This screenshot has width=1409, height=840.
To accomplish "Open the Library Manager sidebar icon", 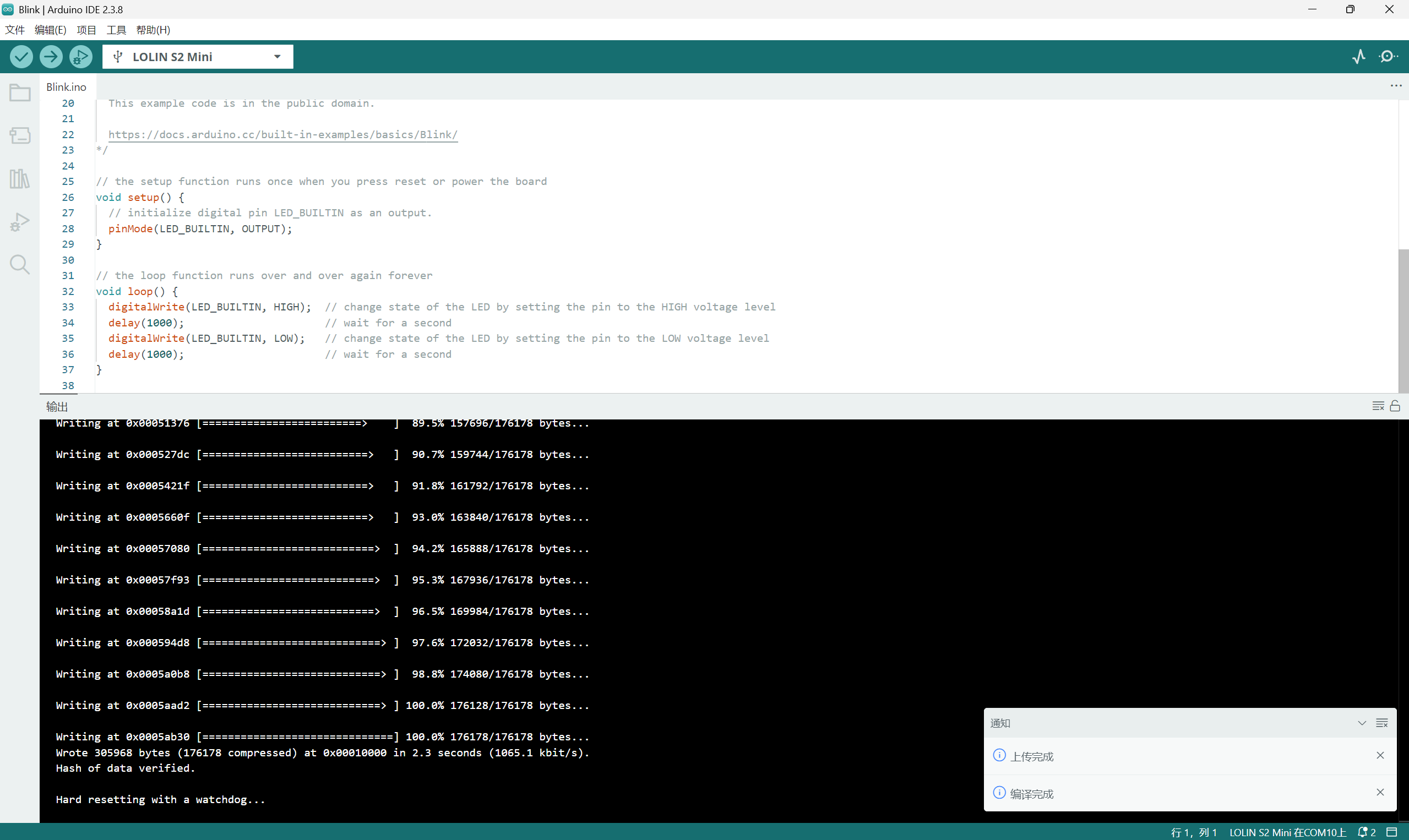I will coord(20,179).
